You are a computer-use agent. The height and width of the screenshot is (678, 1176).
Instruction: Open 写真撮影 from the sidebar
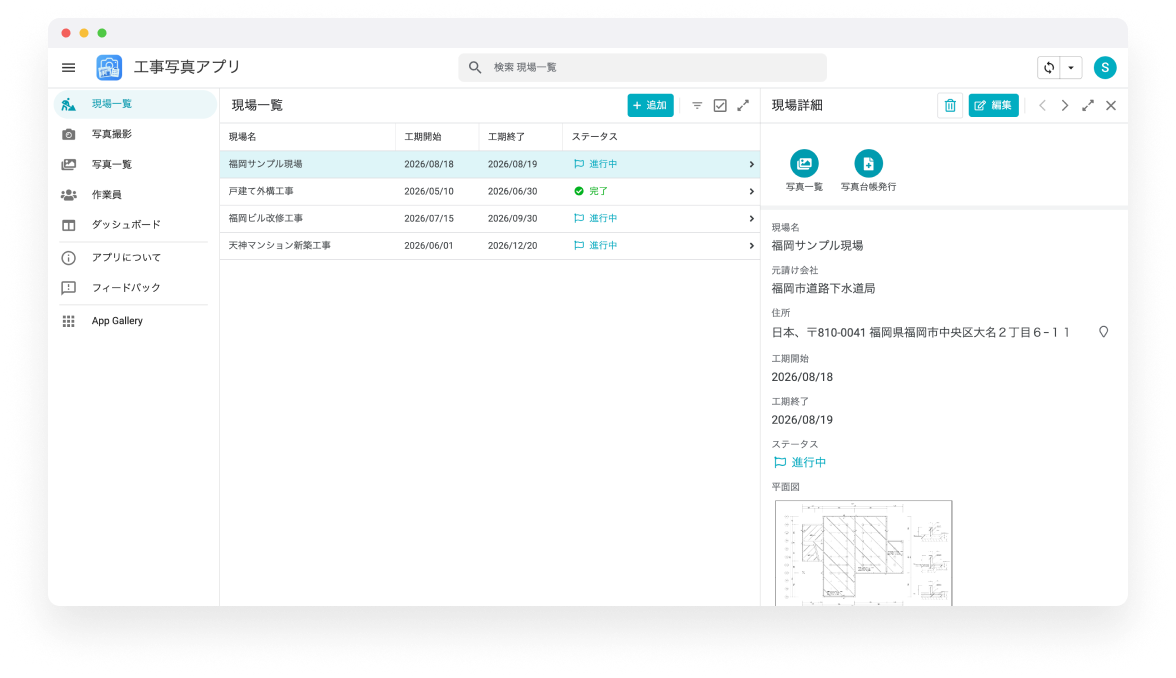tap(135, 134)
